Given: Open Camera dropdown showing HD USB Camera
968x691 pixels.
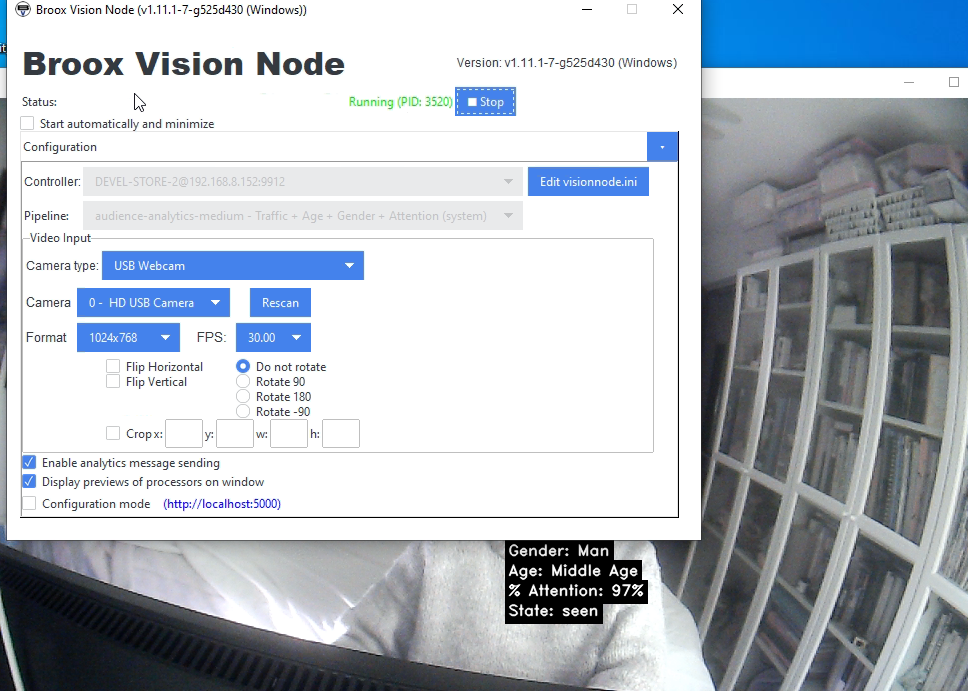Looking at the screenshot, I should point(153,303).
